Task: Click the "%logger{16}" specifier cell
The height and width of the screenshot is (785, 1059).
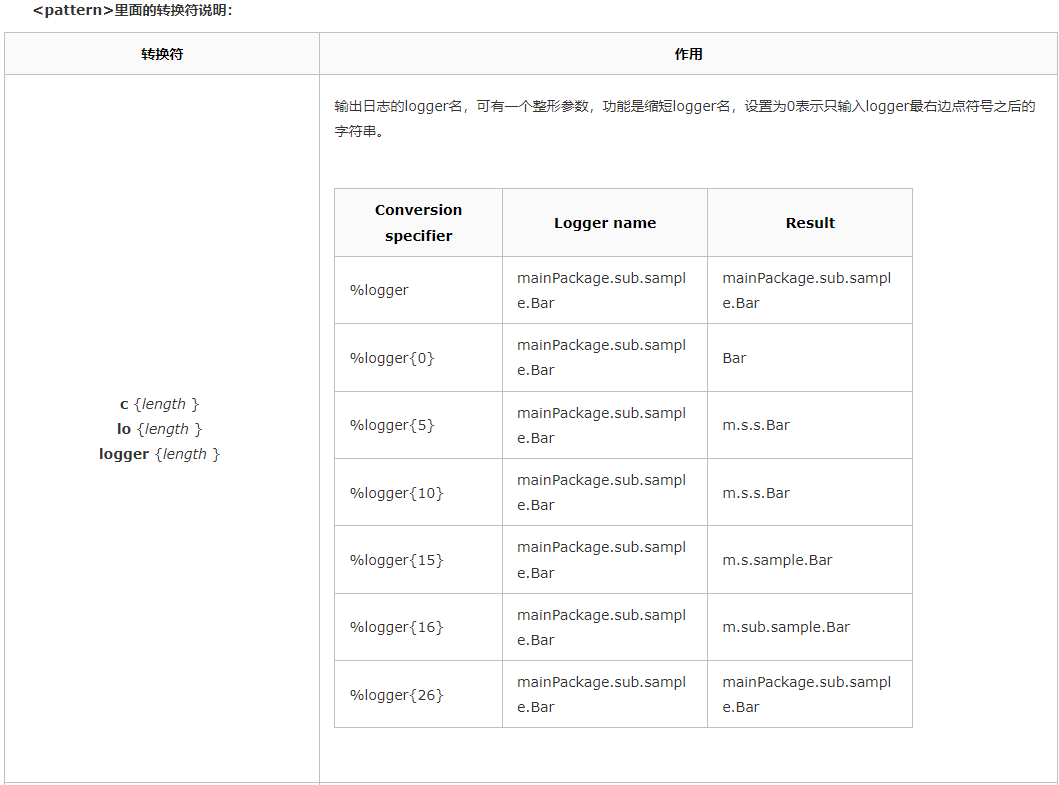Action: pyautogui.click(x=418, y=627)
